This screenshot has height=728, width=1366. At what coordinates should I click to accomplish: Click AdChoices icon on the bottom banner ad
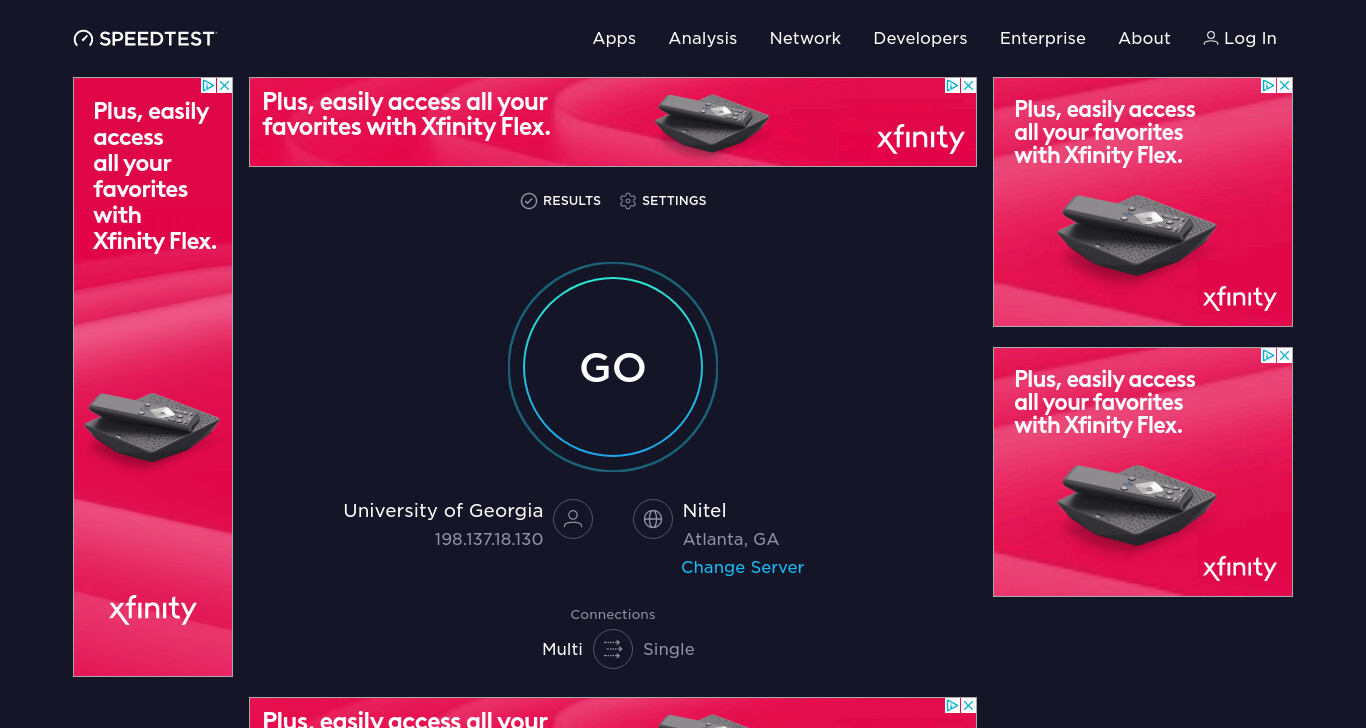point(953,706)
